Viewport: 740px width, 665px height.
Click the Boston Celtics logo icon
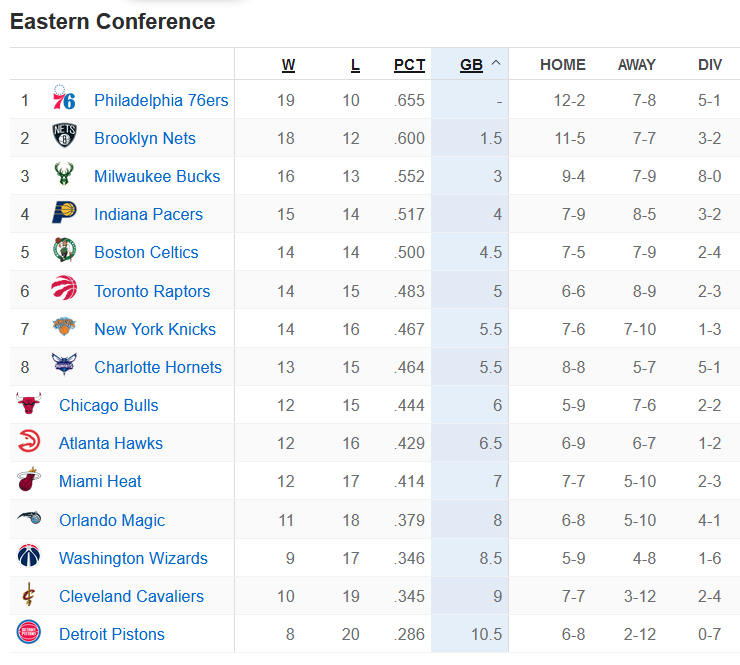64,252
